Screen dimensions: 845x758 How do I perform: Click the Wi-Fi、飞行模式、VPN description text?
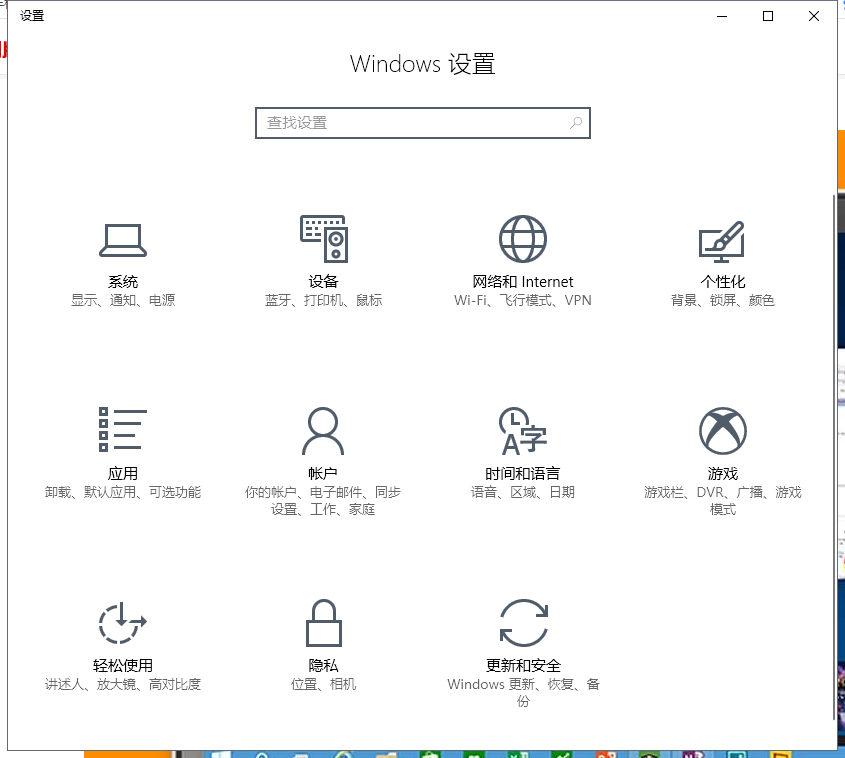click(x=523, y=300)
